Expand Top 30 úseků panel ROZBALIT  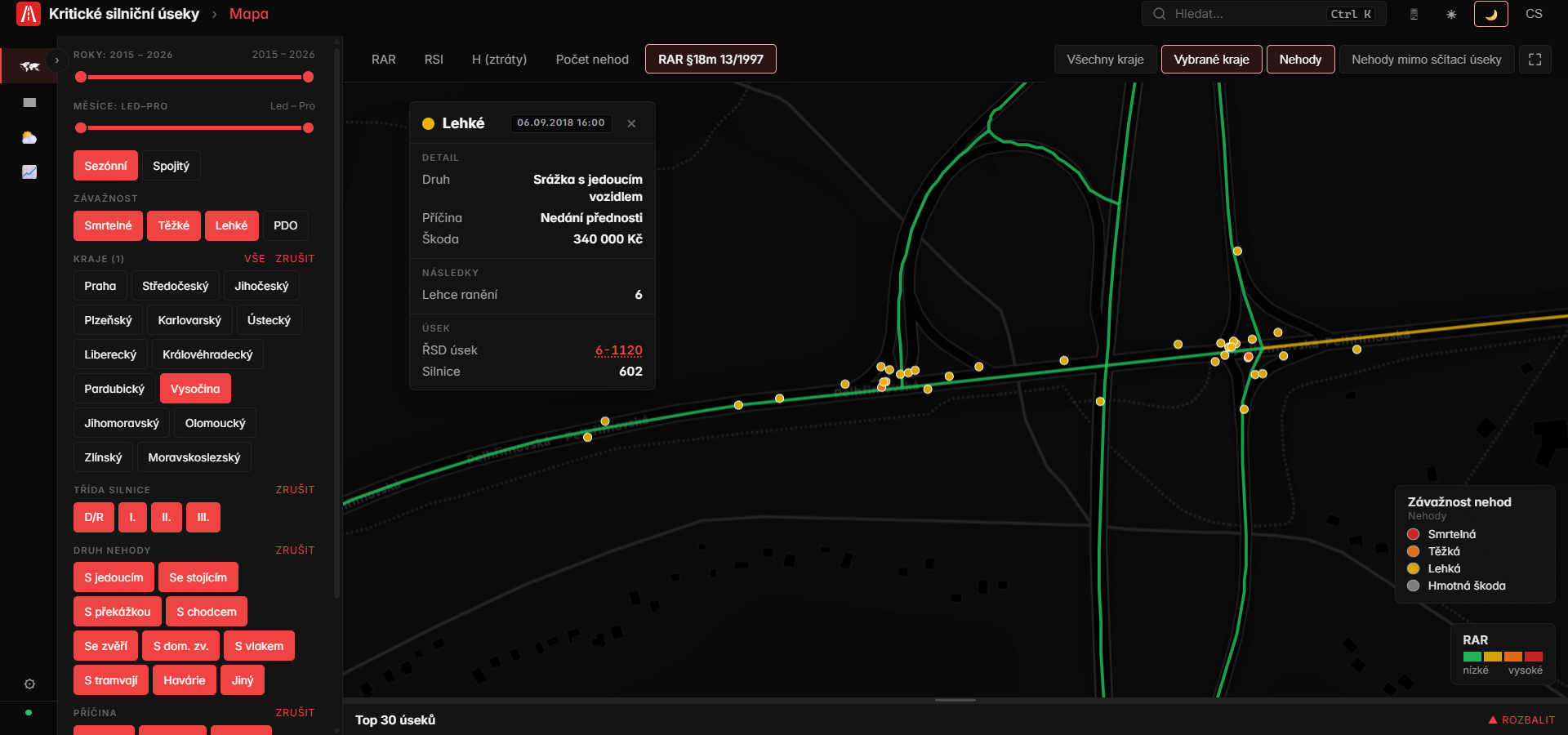(1521, 719)
